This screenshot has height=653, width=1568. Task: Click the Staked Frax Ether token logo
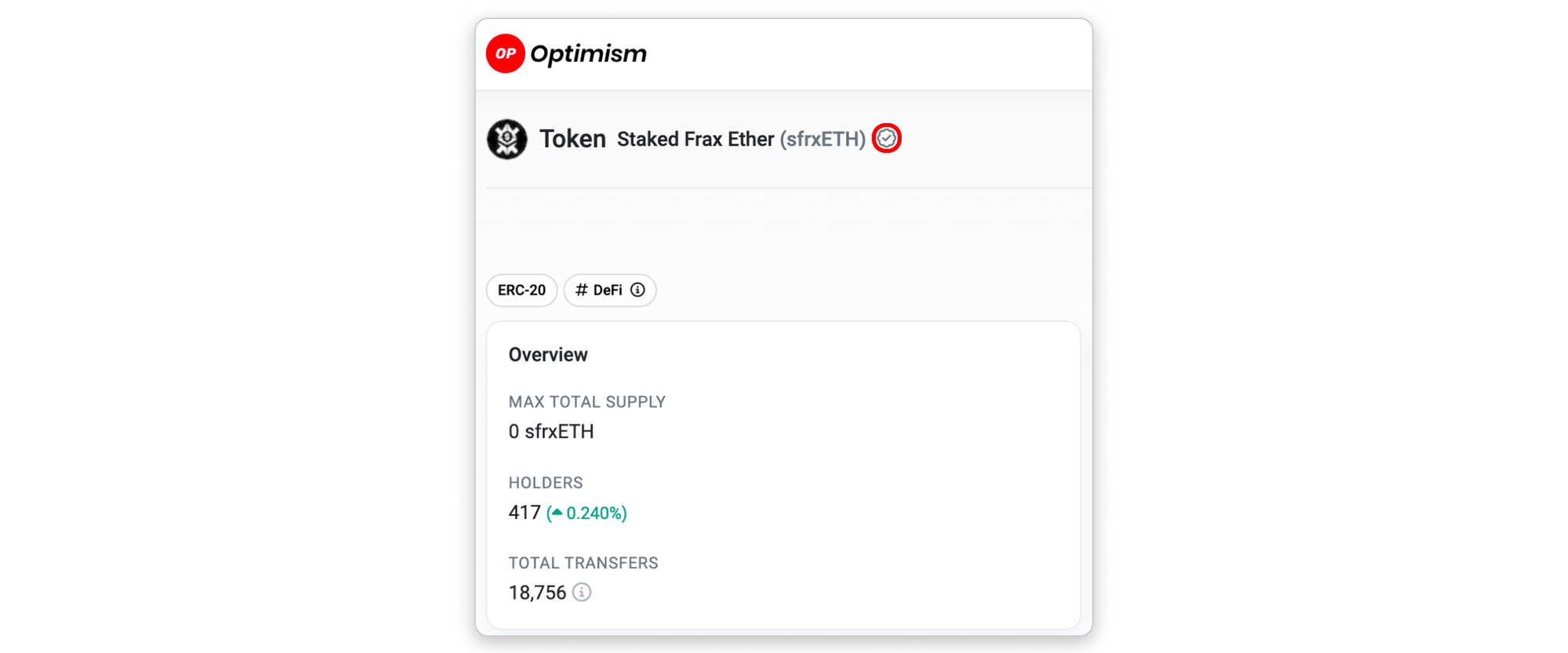[507, 140]
